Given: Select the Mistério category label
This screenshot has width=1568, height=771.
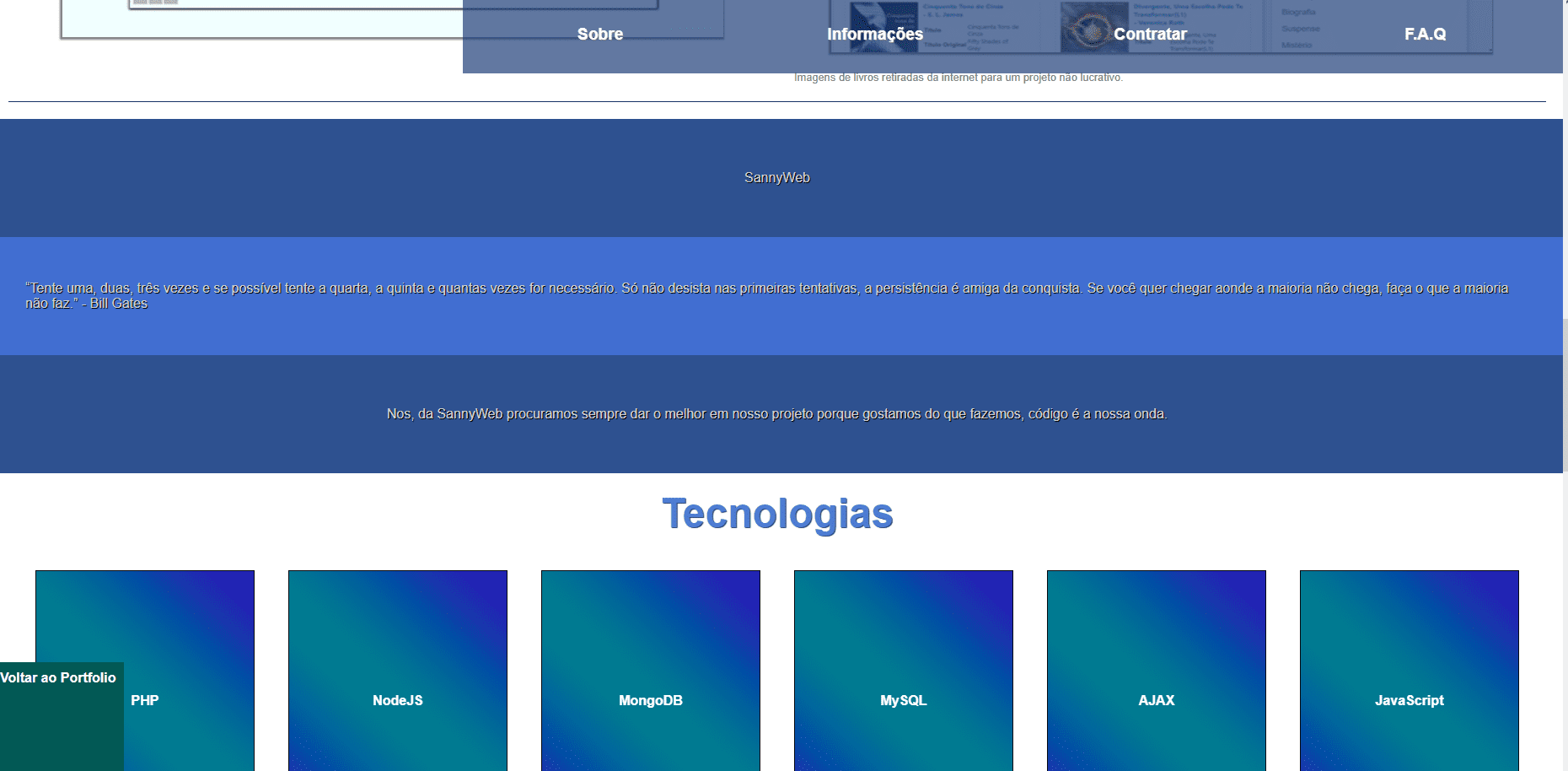Looking at the screenshot, I should (1299, 45).
